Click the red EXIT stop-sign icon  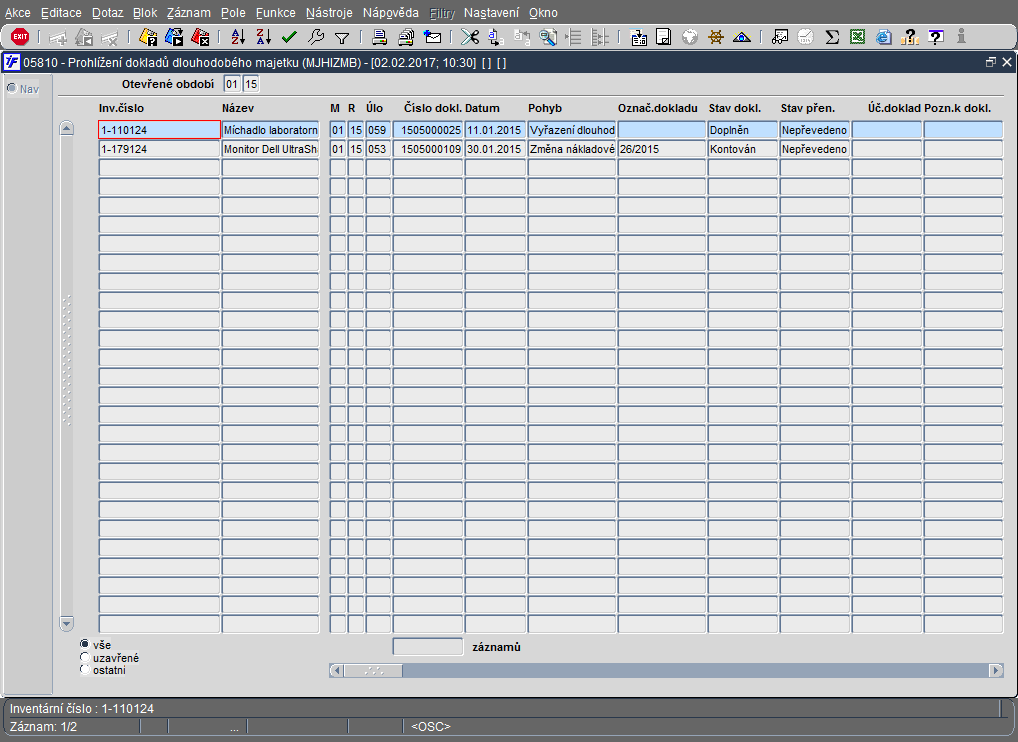[x=20, y=36]
